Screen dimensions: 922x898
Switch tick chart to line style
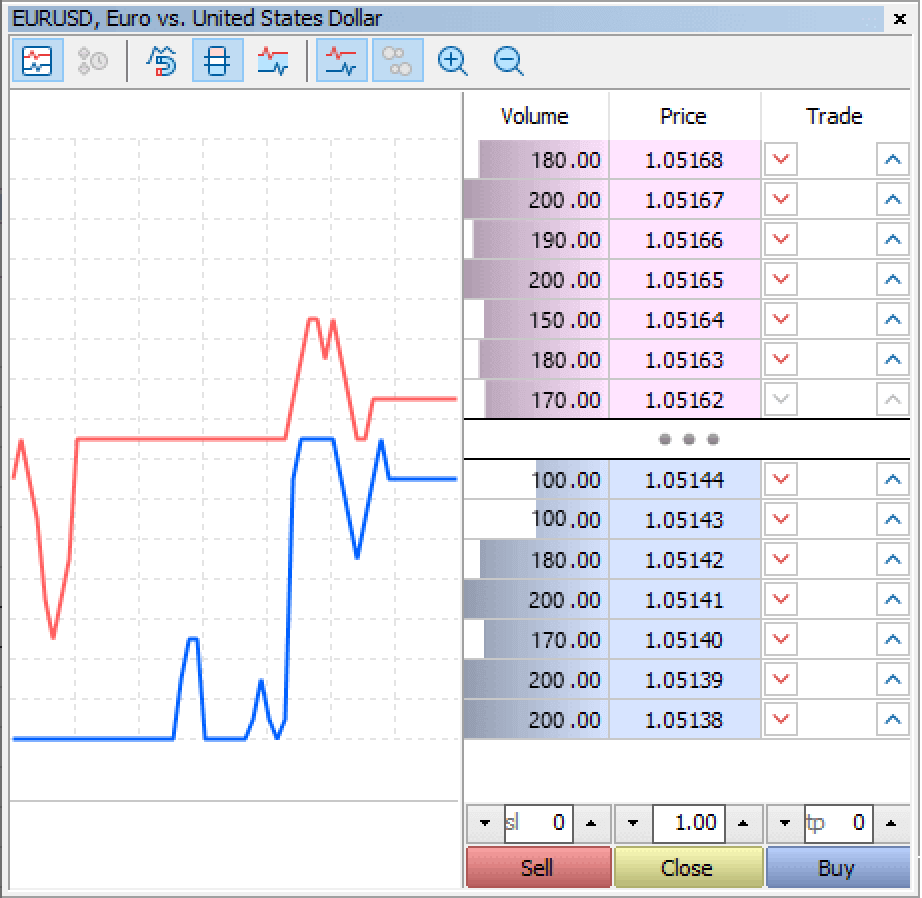(x=341, y=60)
